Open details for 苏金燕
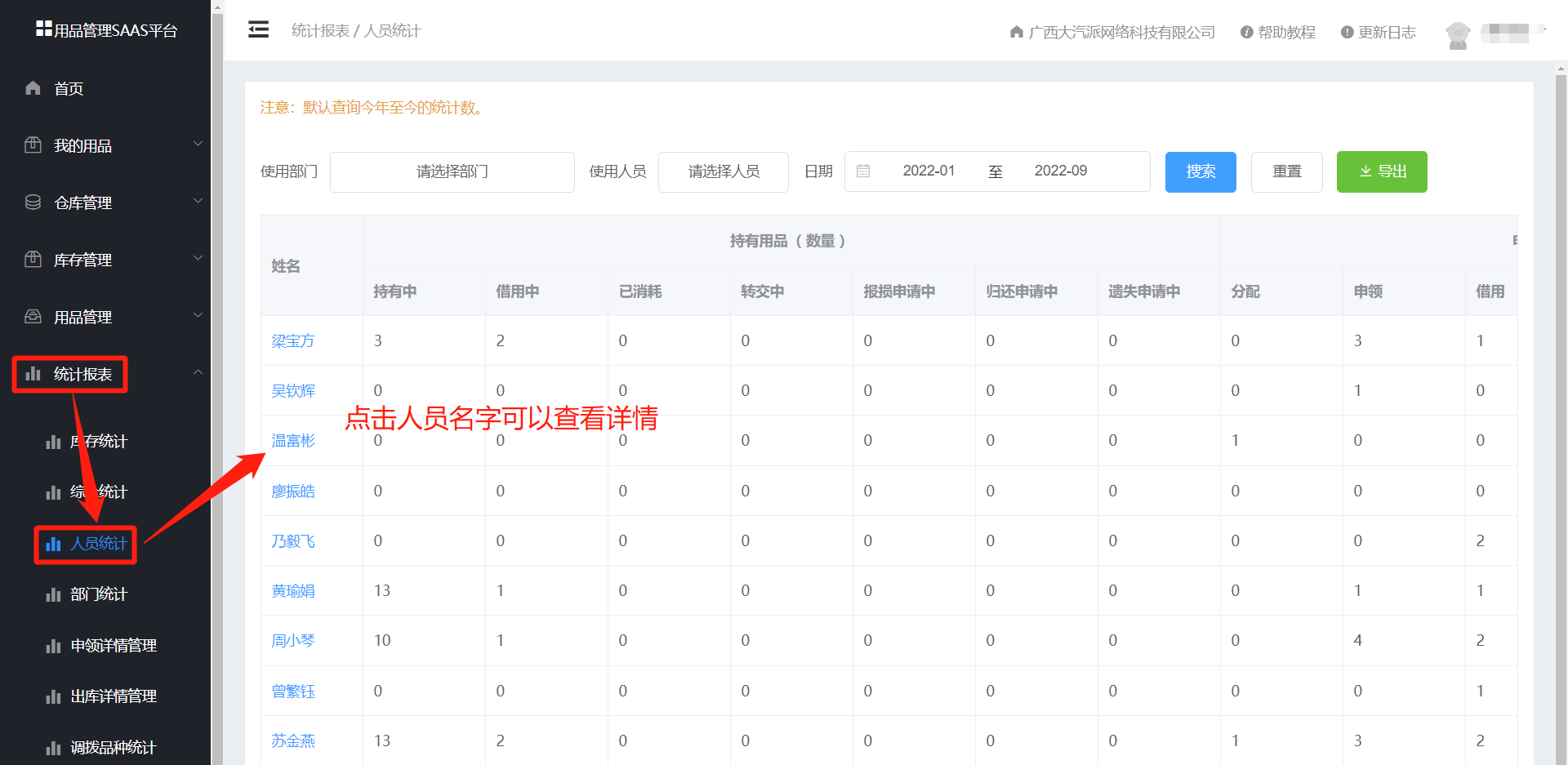Screen dimensions: 1568x765 (x=293, y=741)
